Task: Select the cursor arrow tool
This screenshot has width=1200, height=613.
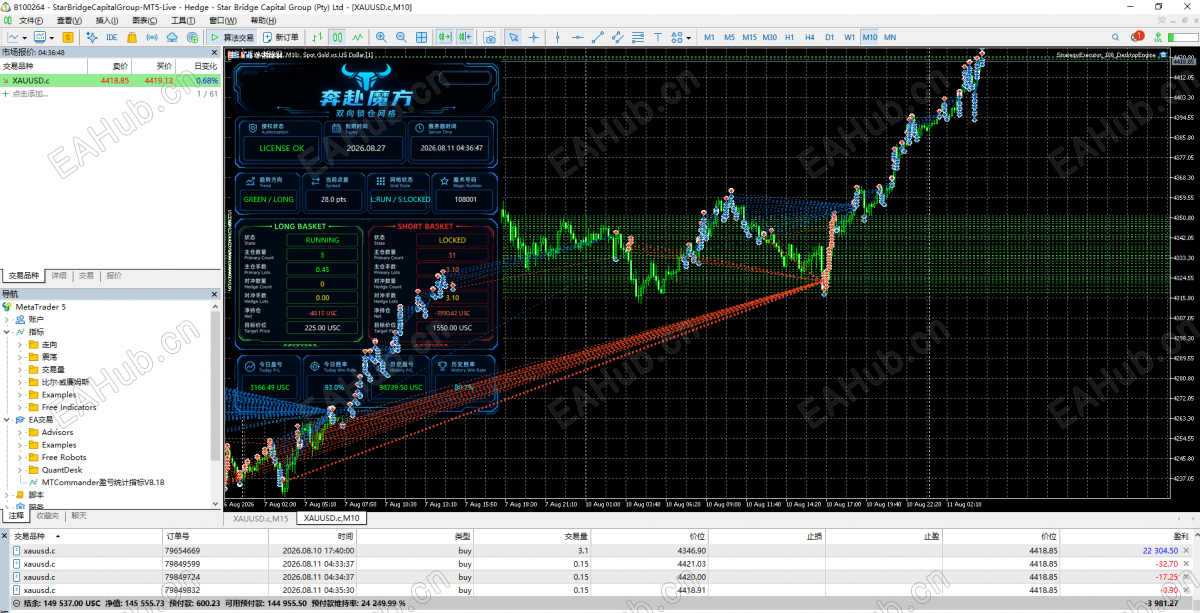Action: [x=513, y=37]
